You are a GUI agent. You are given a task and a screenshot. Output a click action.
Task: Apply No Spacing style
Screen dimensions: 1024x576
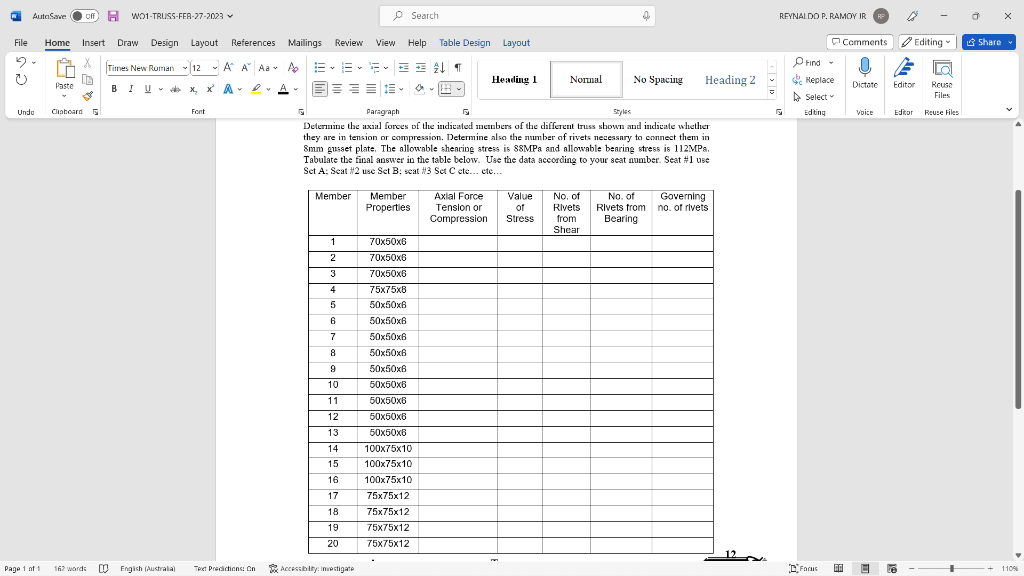(x=658, y=80)
